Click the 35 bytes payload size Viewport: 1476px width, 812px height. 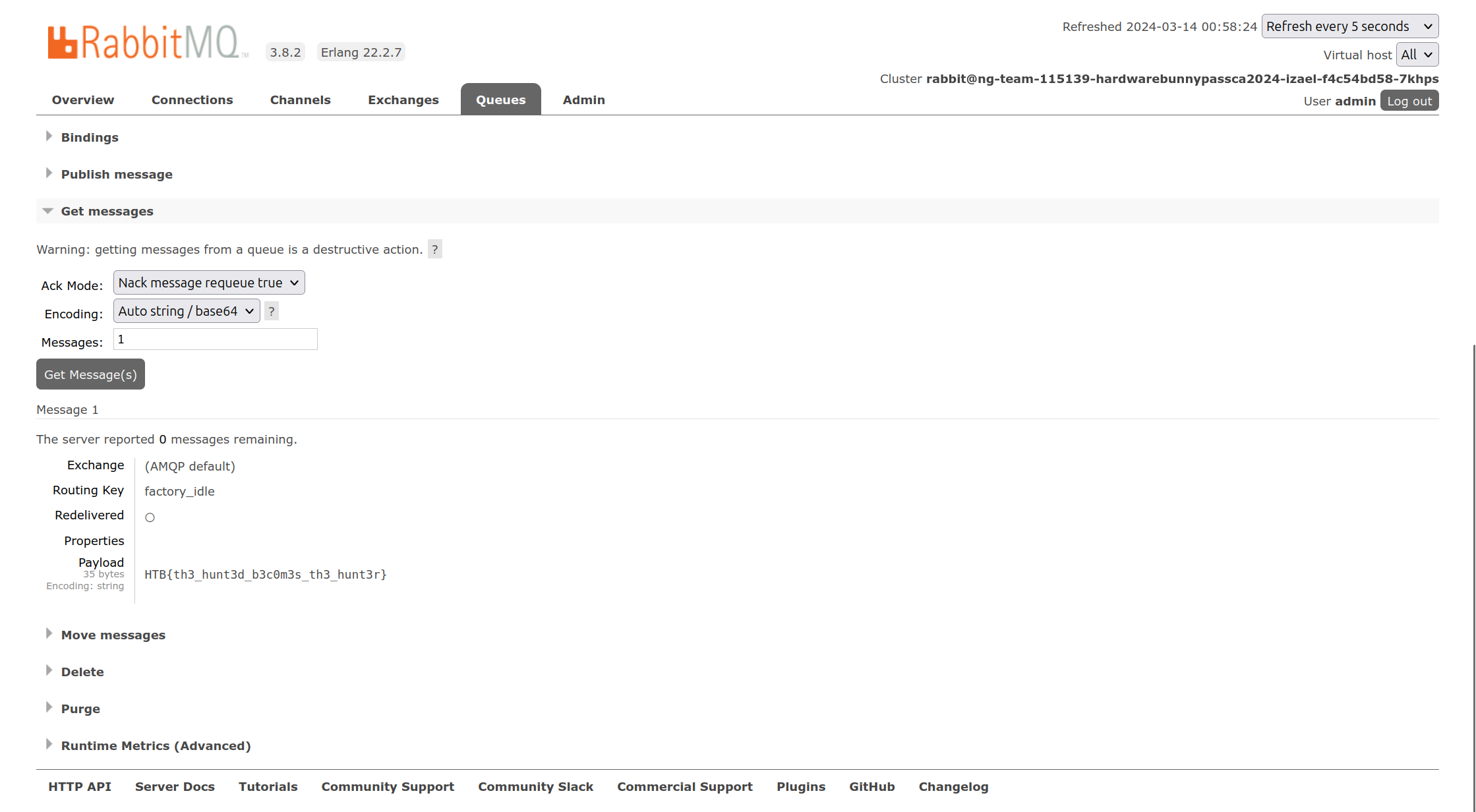(103, 574)
